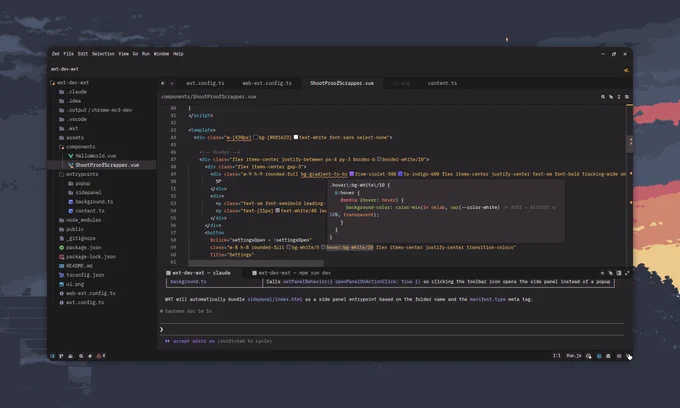Open the Selection menu
680x408 pixels.
pos(103,54)
